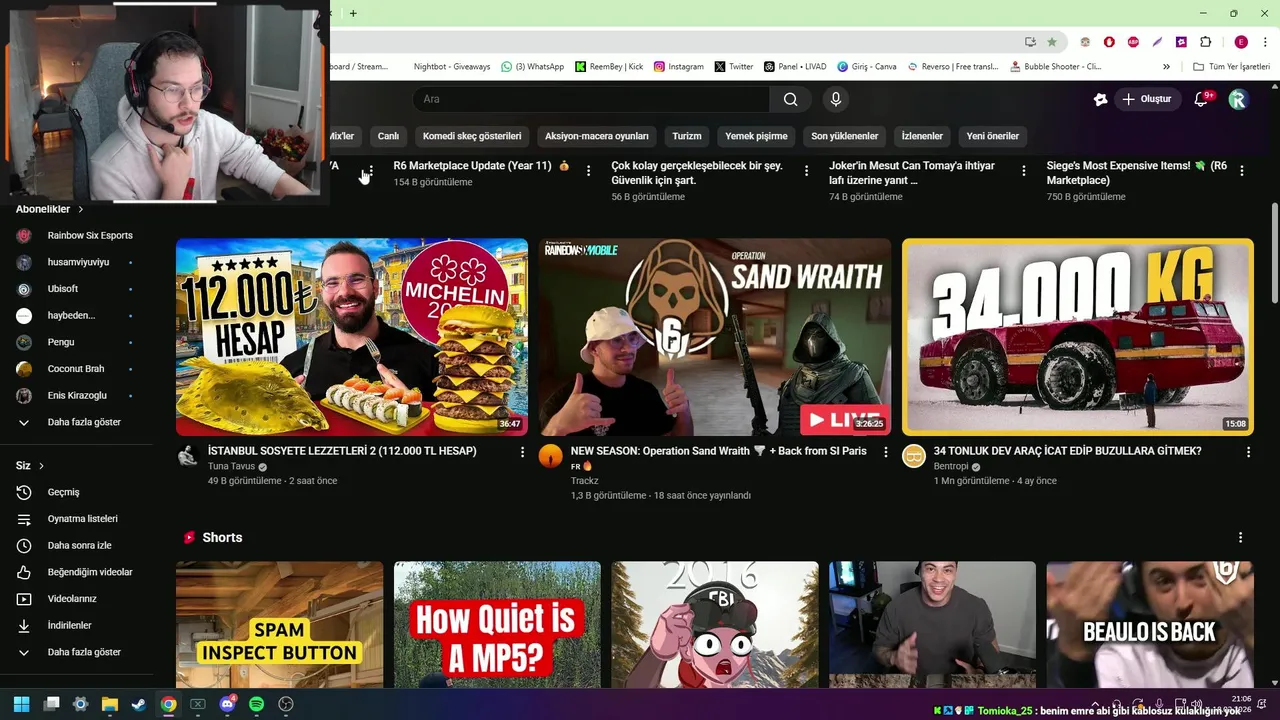The width and height of the screenshot is (1280, 720).
Task: Open the Shorts section options menu
Action: tap(1240, 537)
